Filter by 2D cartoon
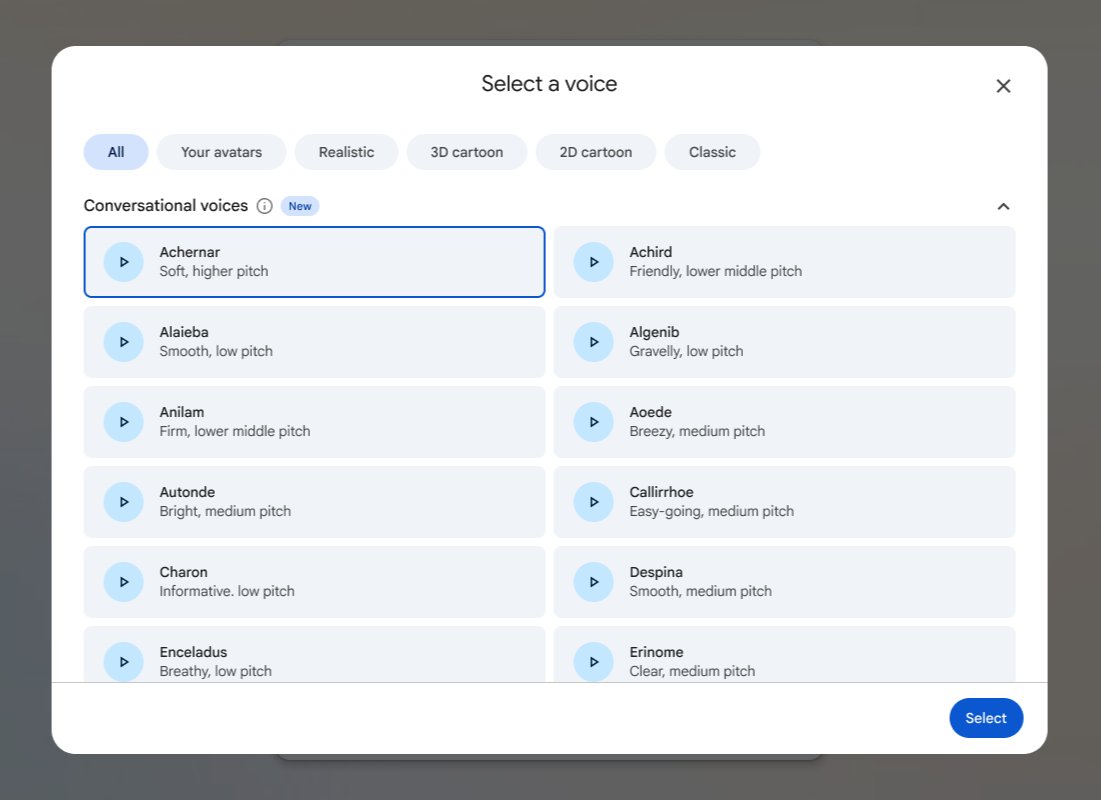This screenshot has width=1101, height=800. tap(595, 152)
